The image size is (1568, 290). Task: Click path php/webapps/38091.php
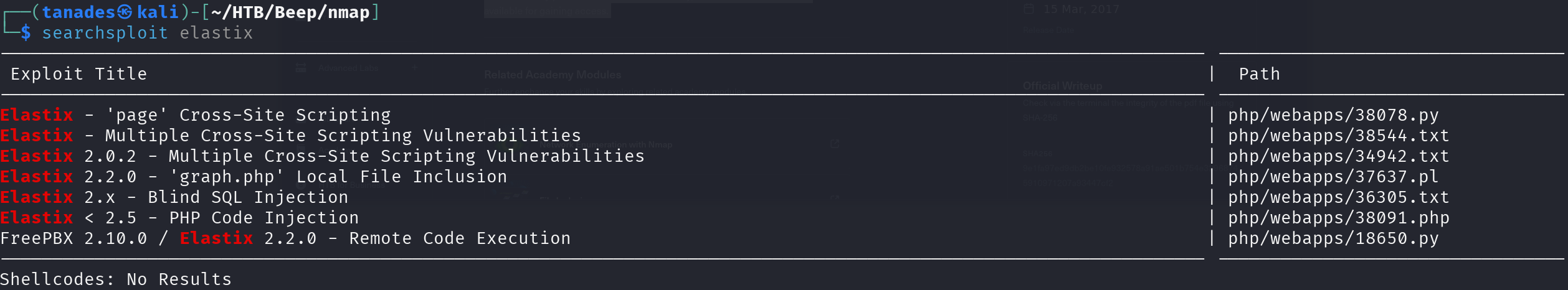(1339, 218)
